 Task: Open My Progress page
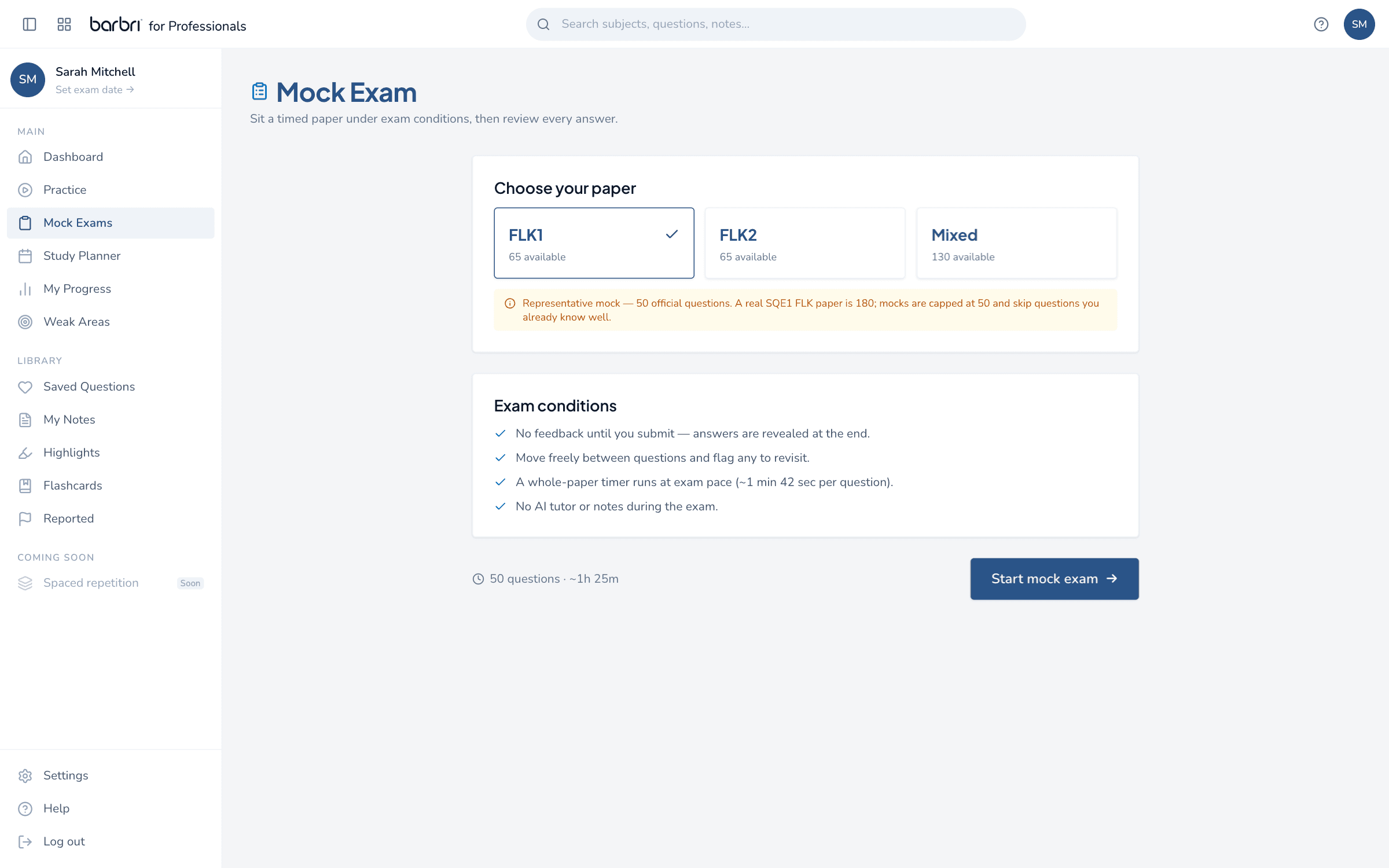pyautogui.click(x=111, y=289)
